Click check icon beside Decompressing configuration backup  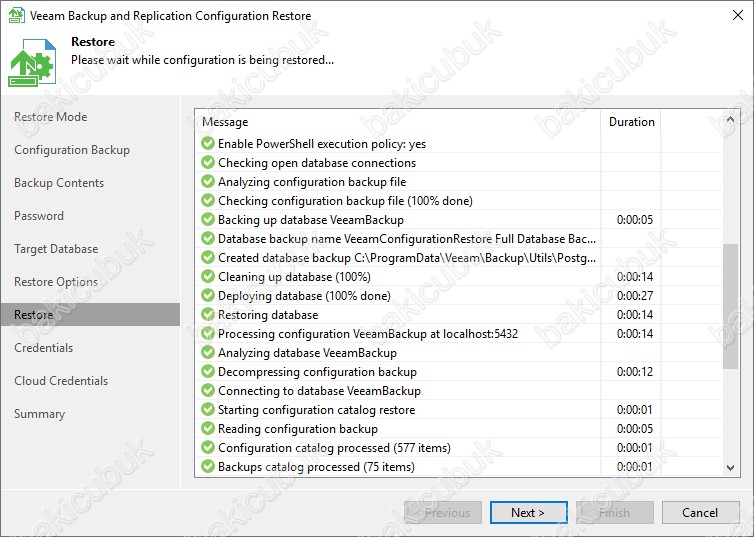point(208,372)
